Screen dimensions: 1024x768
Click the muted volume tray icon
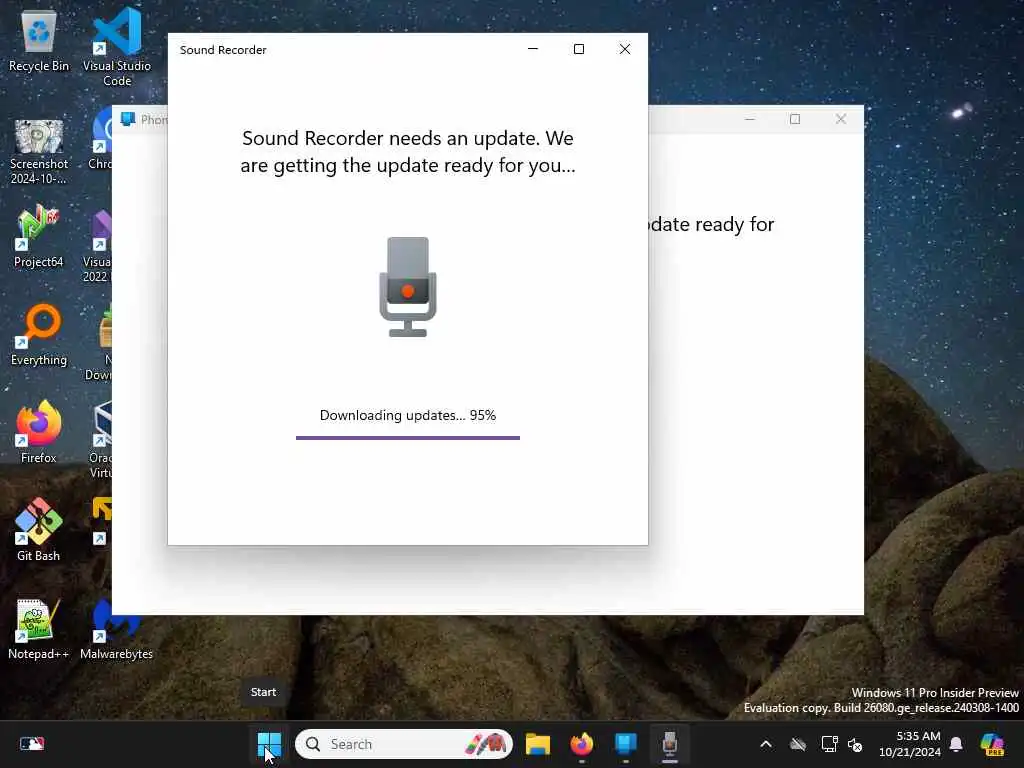(x=855, y=744)
